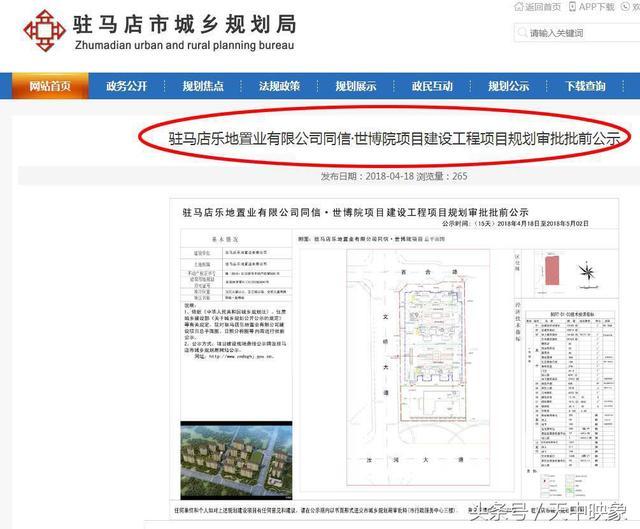The image size is (640, 529).
Task: Type in the 请输入关键词 search field
Action: click(578, 33)
